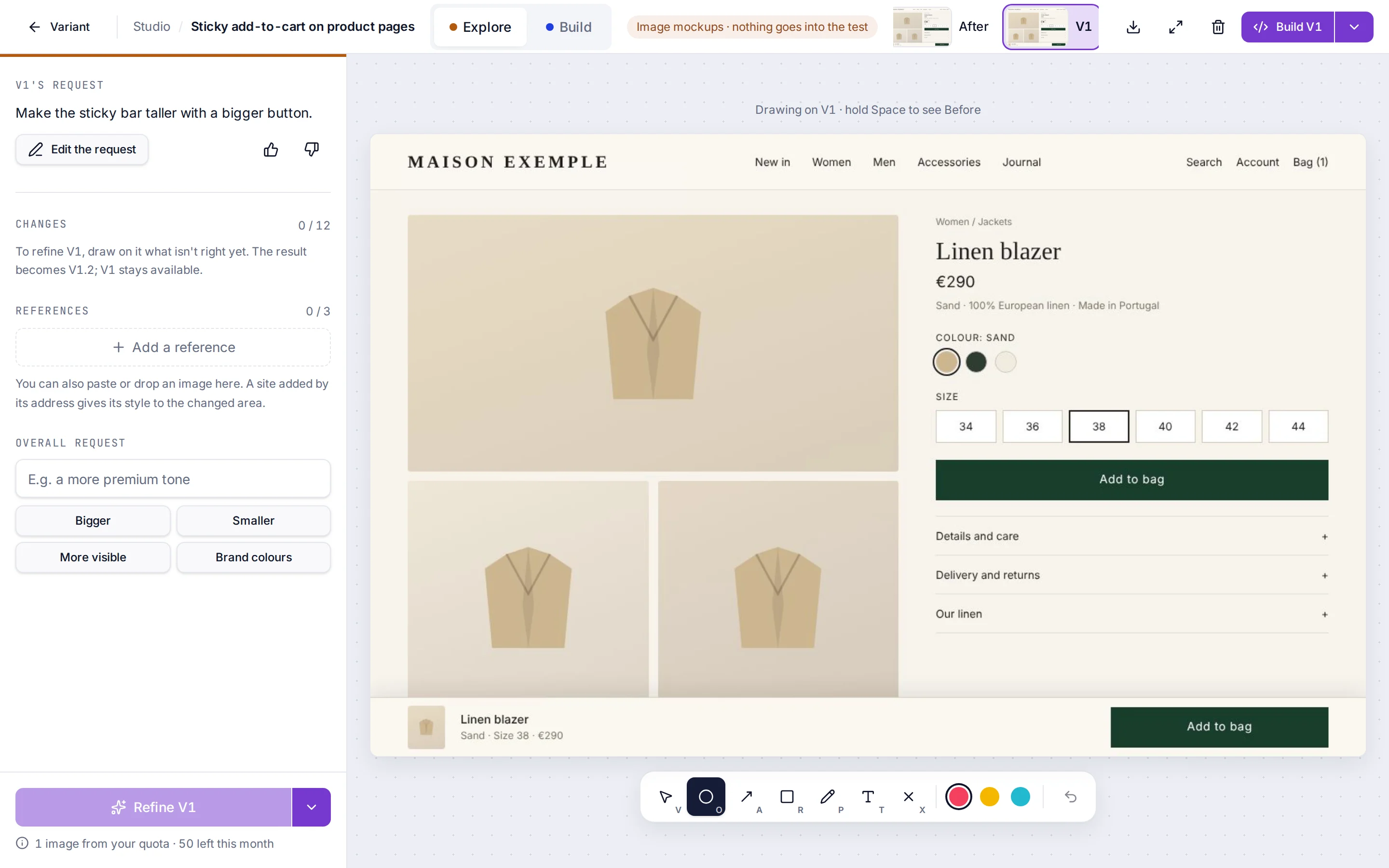
Task: Select the pointer tool in drawing toolbar
Action: (x=666, y=797)
